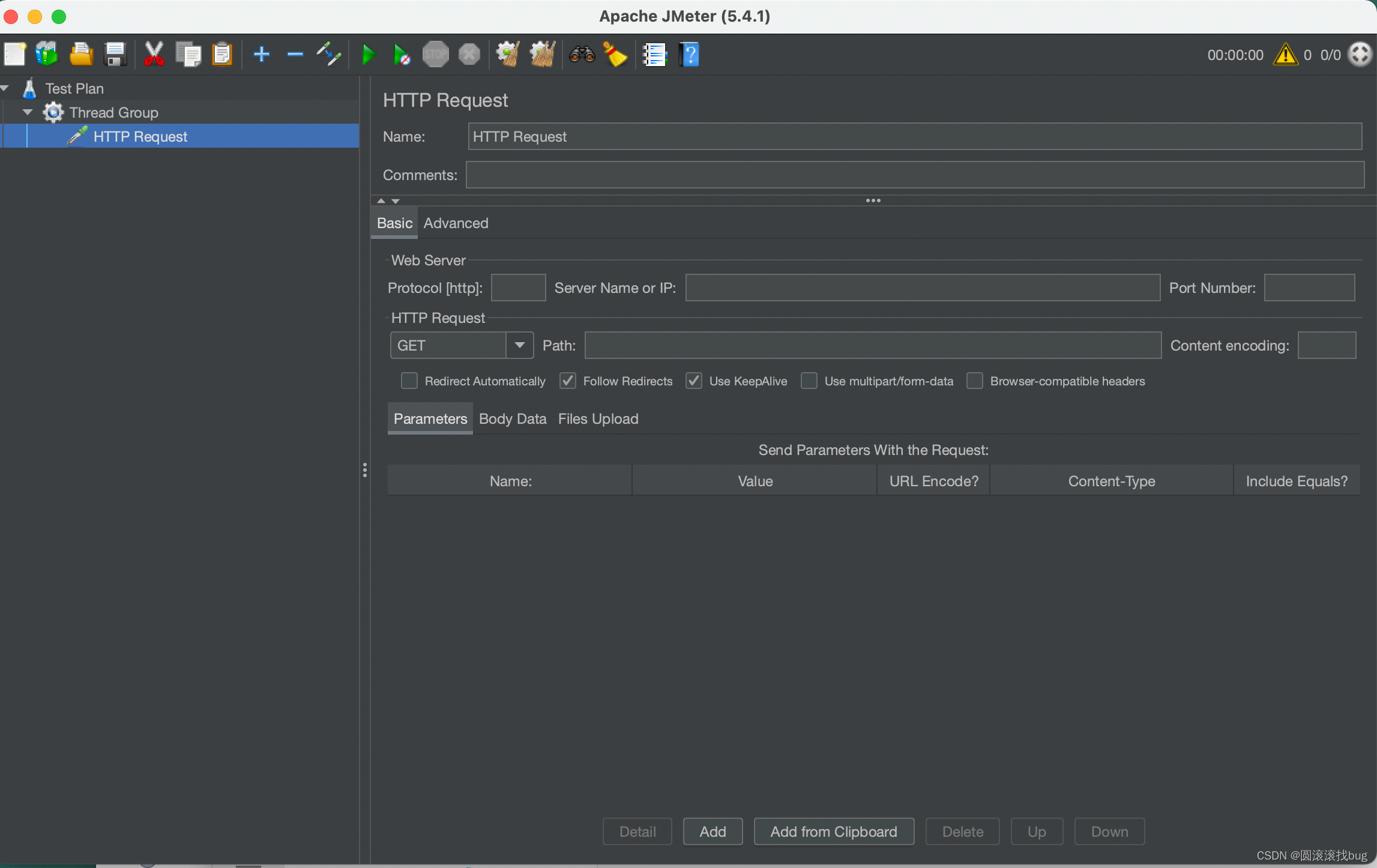1377x868 pixels.
Task: Collapse the Thread Group tree node
Action: coord(28,112)
